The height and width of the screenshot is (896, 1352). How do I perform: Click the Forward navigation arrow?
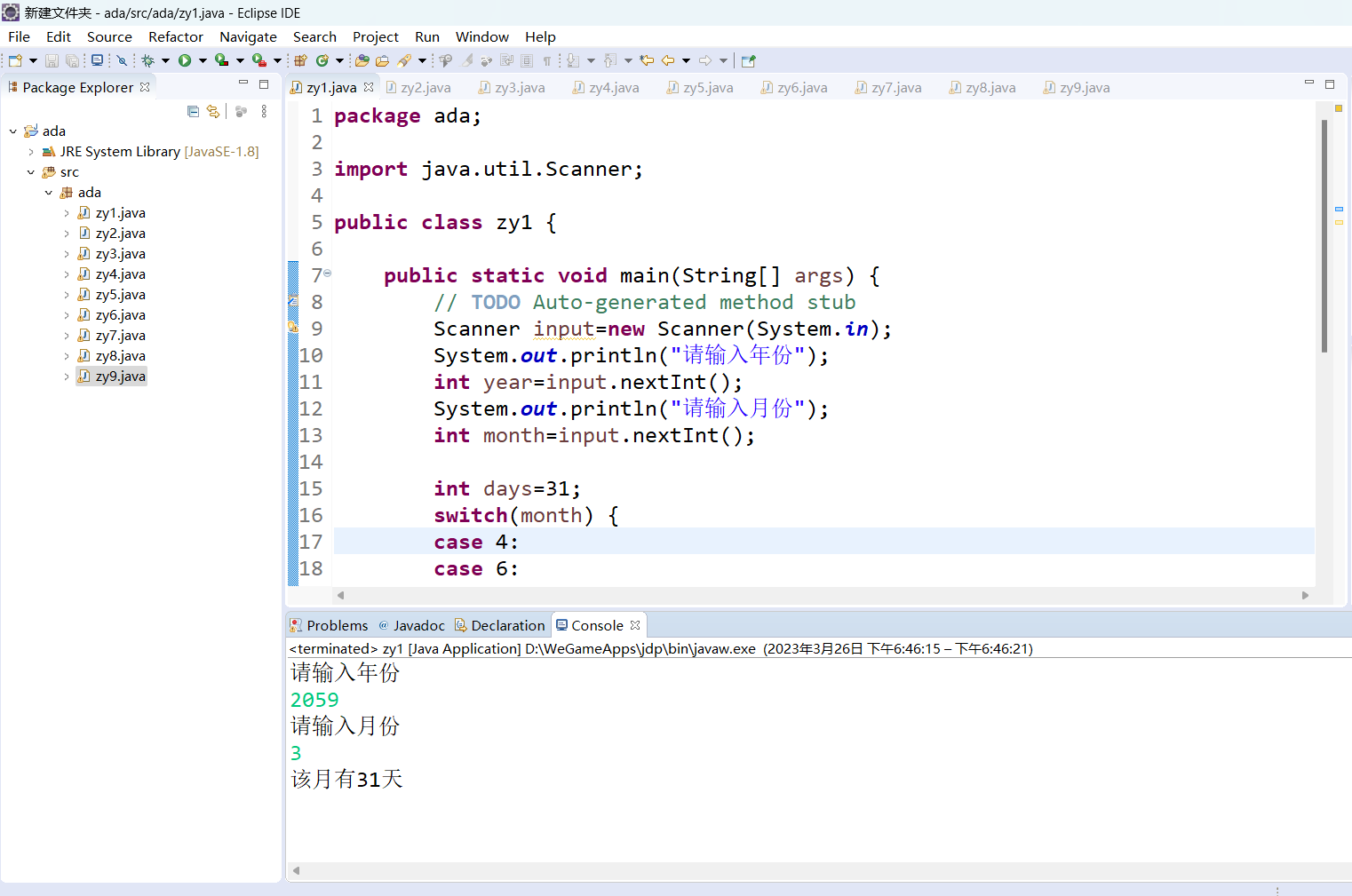(x=705, y=60)
